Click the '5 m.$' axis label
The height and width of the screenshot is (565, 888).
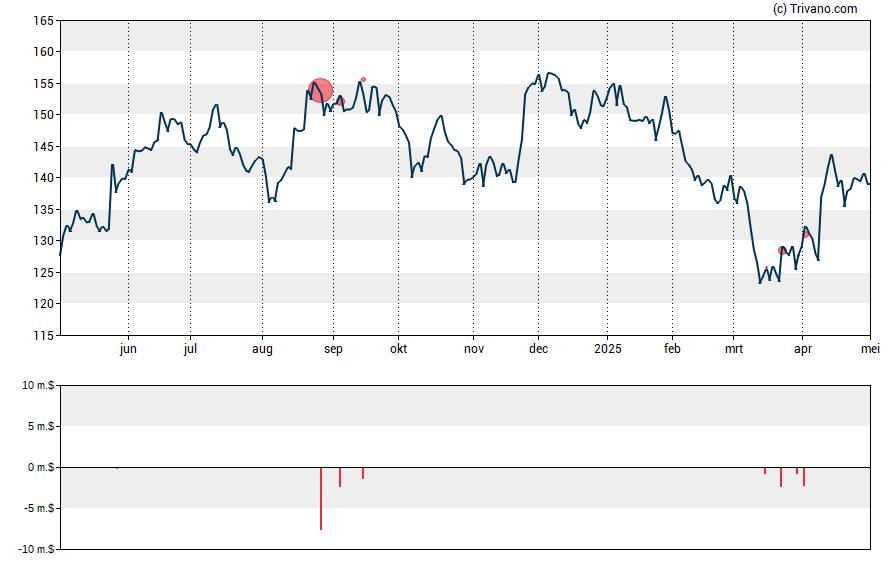tap(41, 426)
